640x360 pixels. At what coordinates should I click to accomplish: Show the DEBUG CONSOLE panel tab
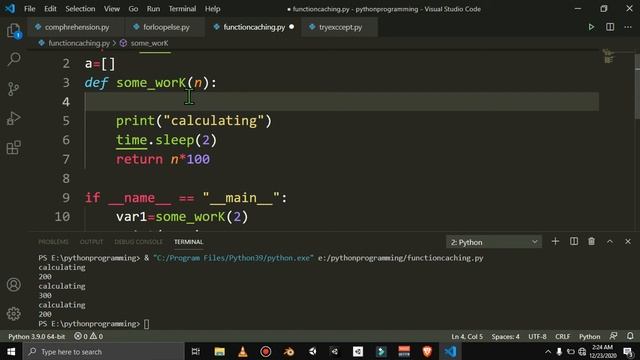pos(138,242)
